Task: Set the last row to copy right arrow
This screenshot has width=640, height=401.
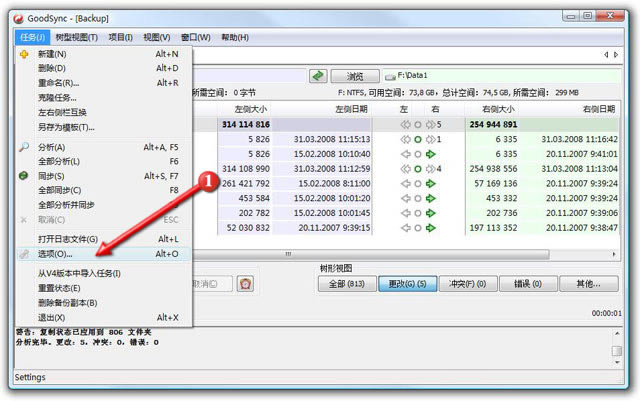Action: pos(432,227)
